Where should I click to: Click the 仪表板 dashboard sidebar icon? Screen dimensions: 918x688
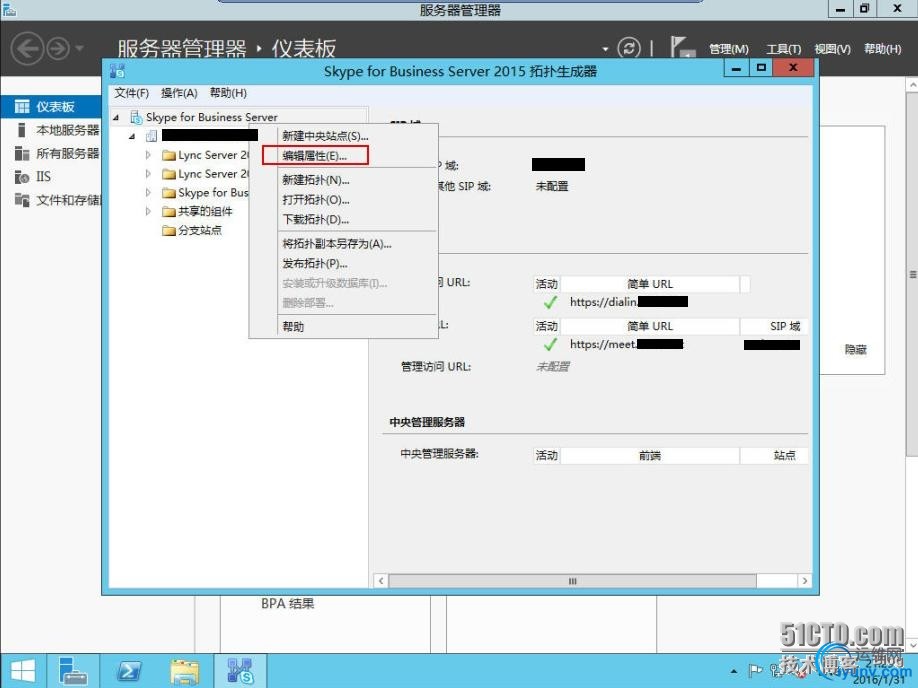click(x=22, y=107)
